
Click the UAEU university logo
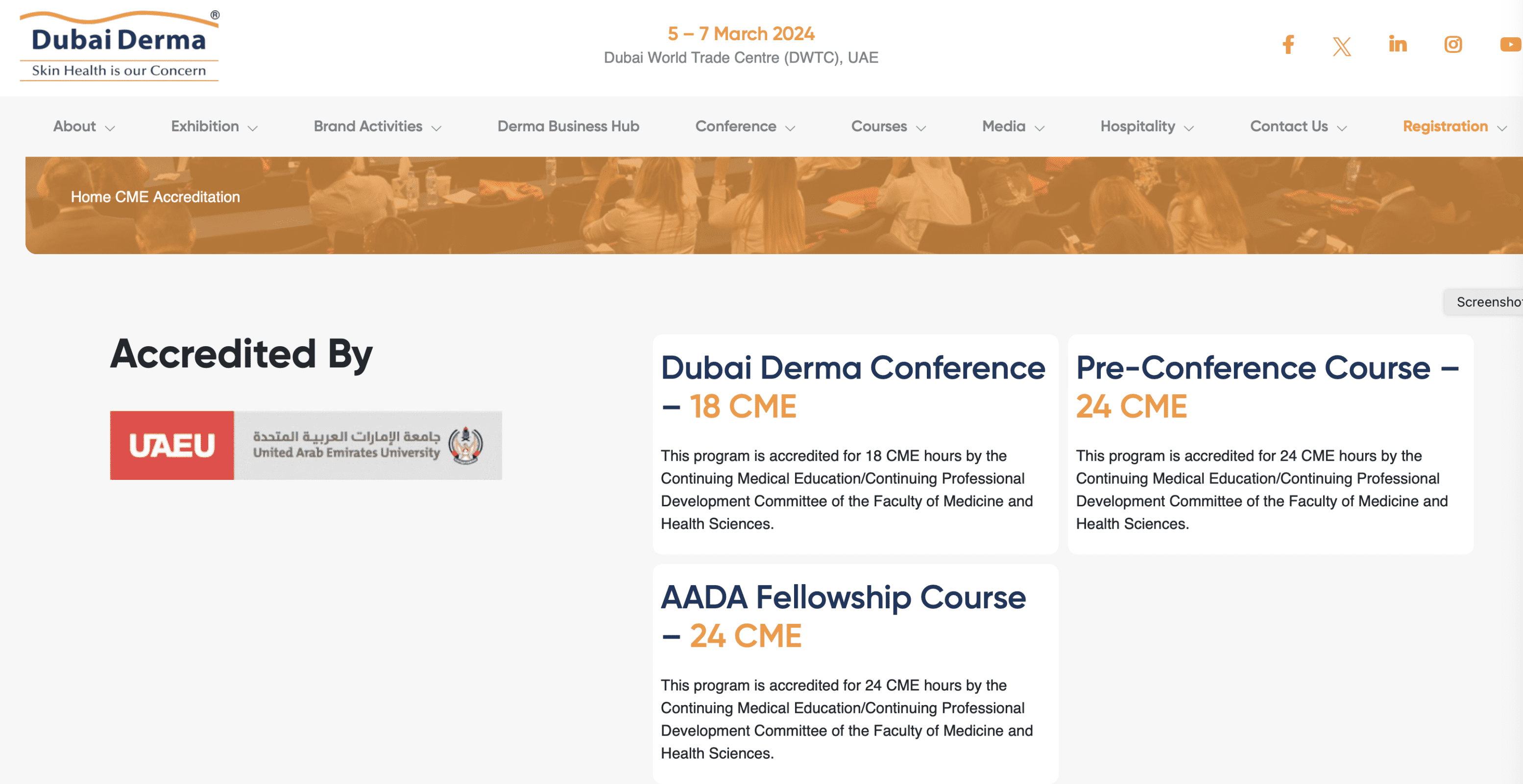click(x=306, y=445)
